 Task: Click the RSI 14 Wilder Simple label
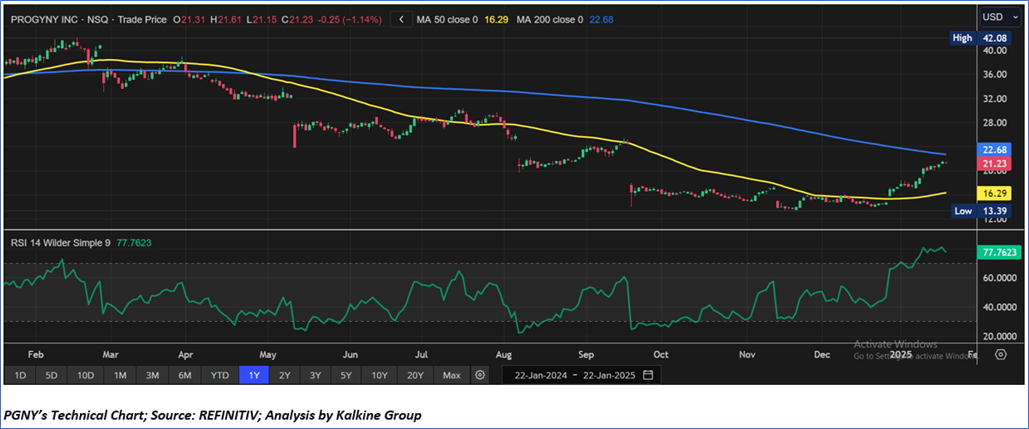(x=58, y=240)
